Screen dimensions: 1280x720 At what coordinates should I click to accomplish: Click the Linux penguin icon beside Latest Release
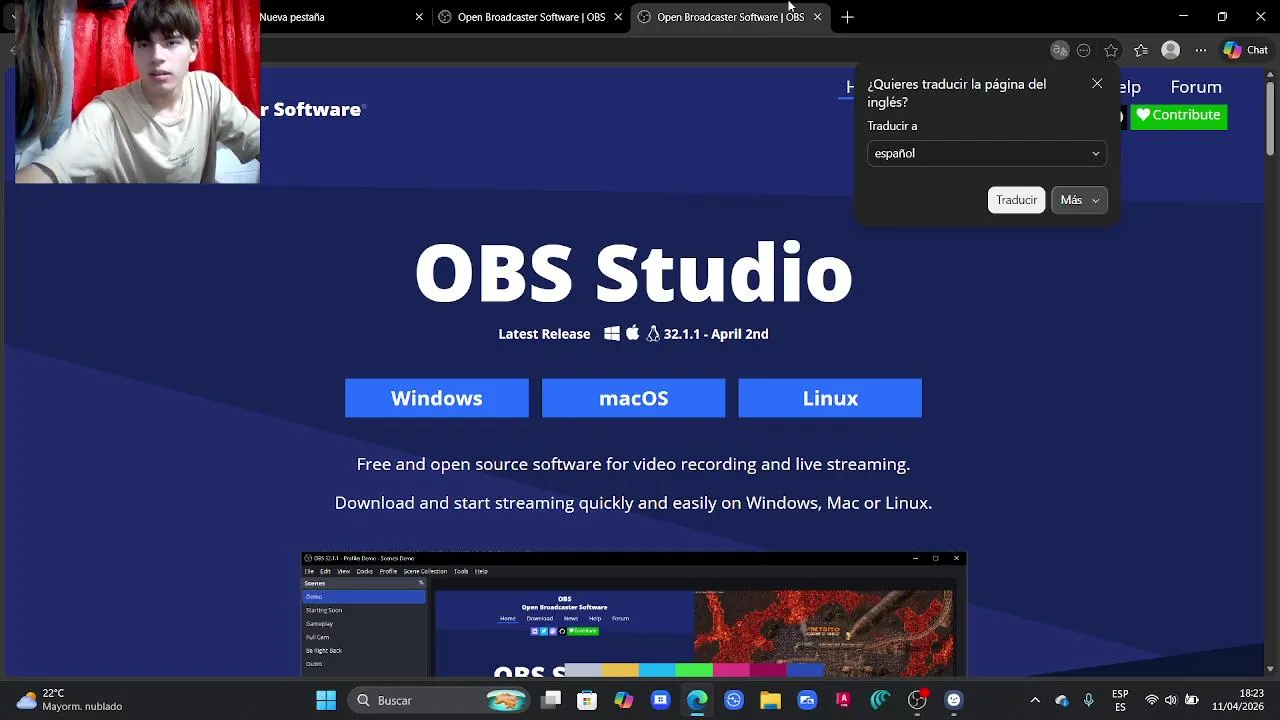pos(653,334)
